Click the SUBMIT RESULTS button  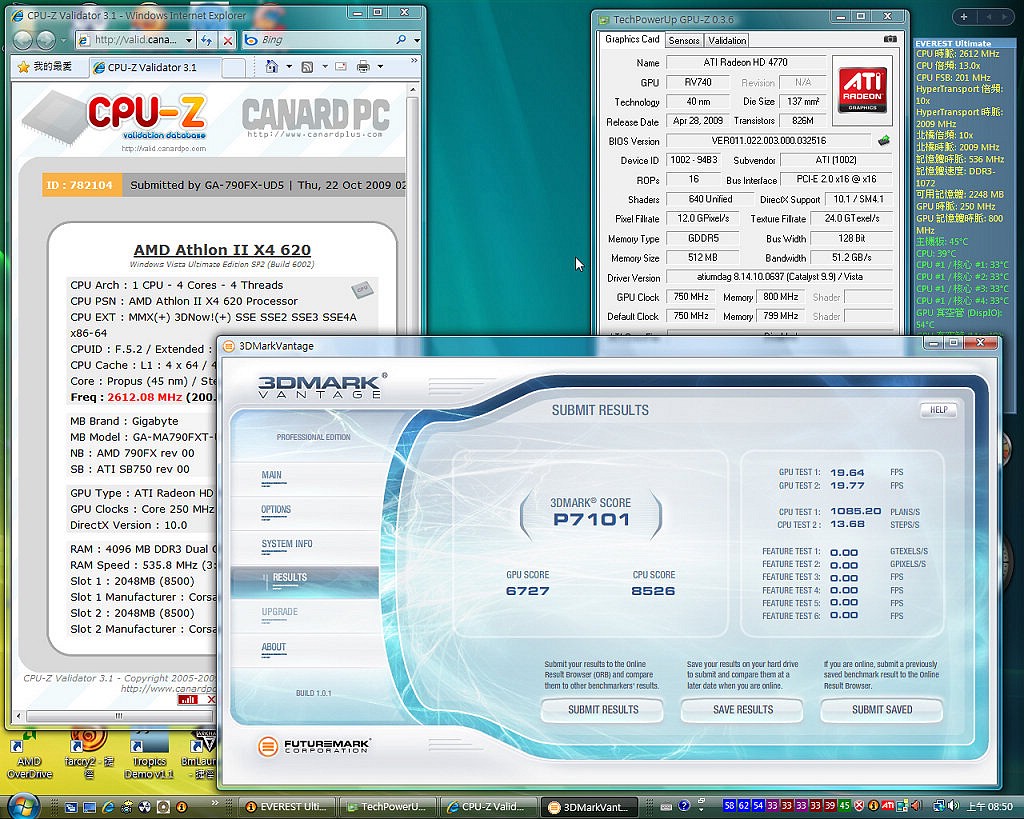tap(603, 710)
